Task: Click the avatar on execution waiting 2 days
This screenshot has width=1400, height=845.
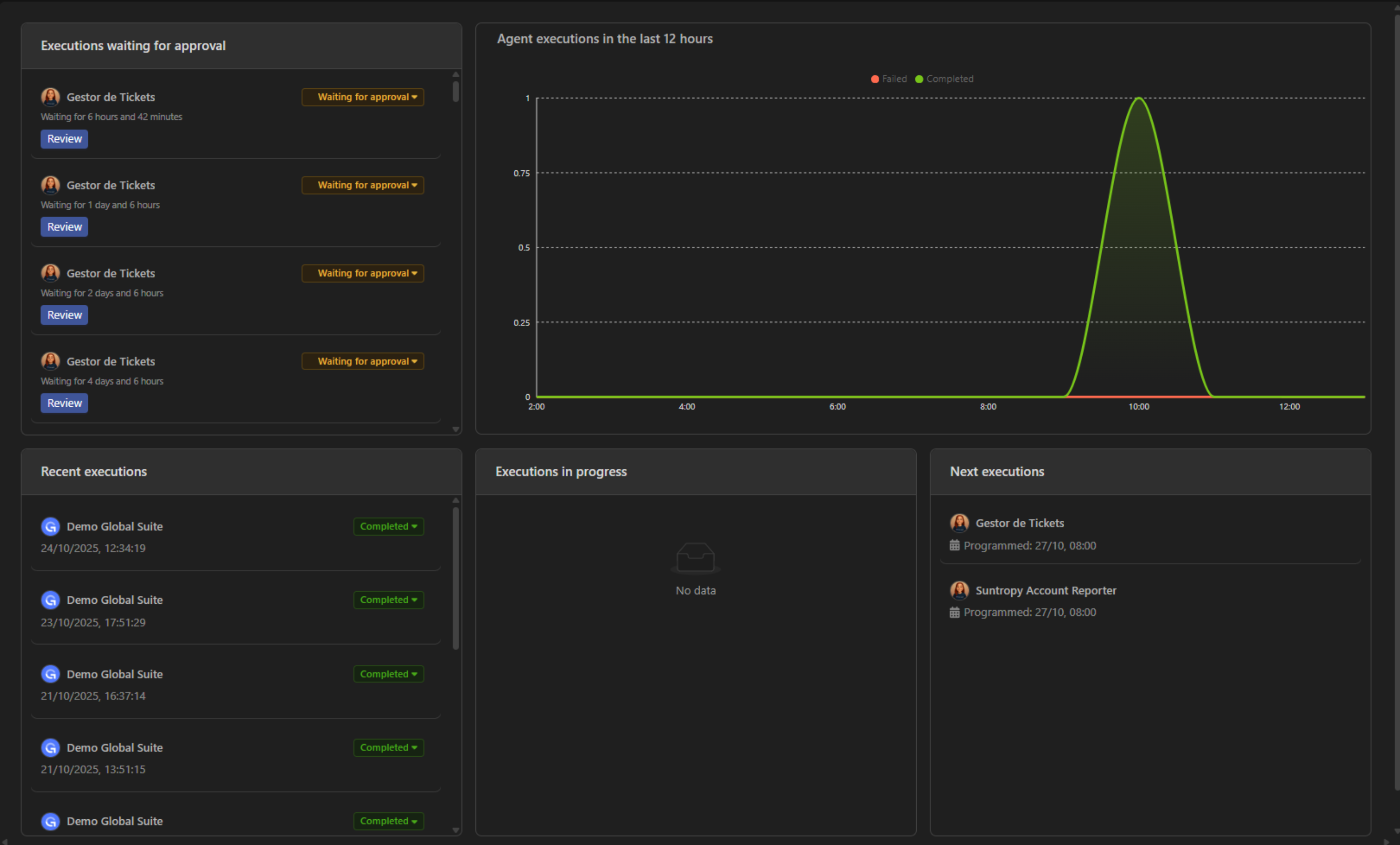Action: [50, 272]
